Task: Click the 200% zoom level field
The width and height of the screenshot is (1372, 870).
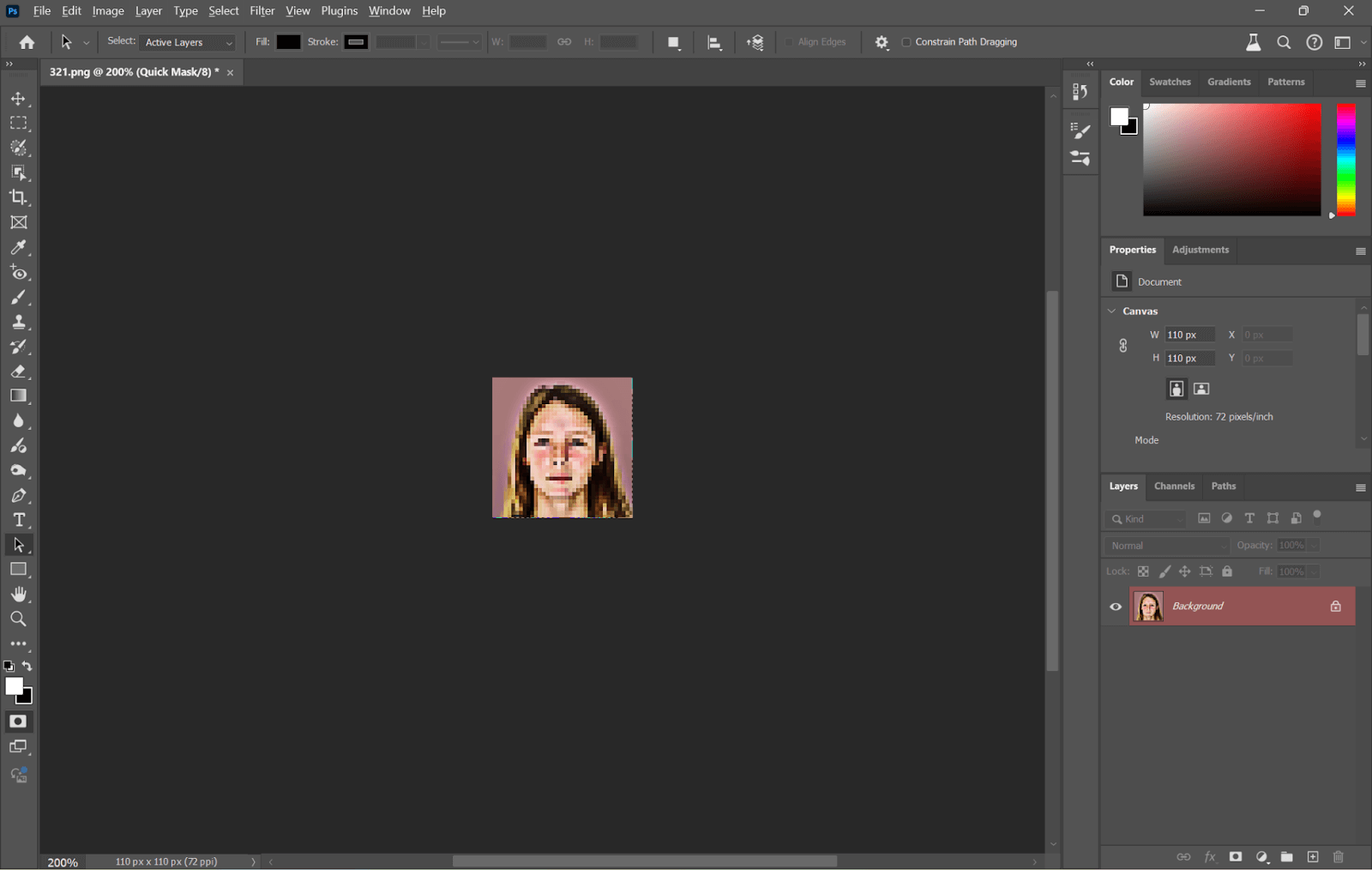Action: [x=63, y=862]
